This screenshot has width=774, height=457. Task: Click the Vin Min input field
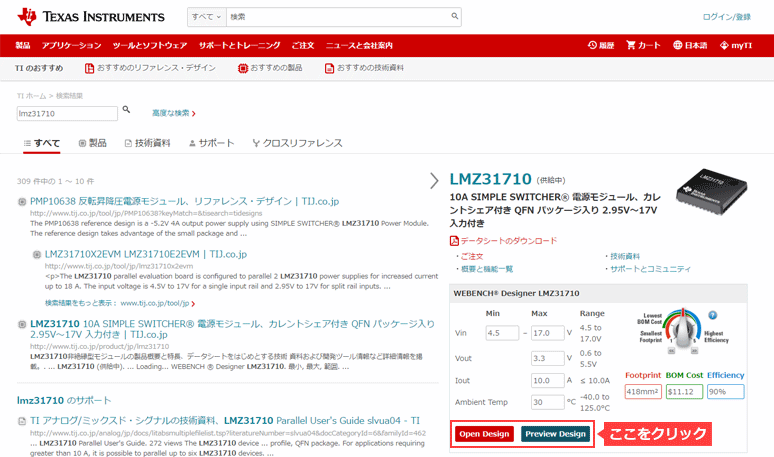coord(502,333)
